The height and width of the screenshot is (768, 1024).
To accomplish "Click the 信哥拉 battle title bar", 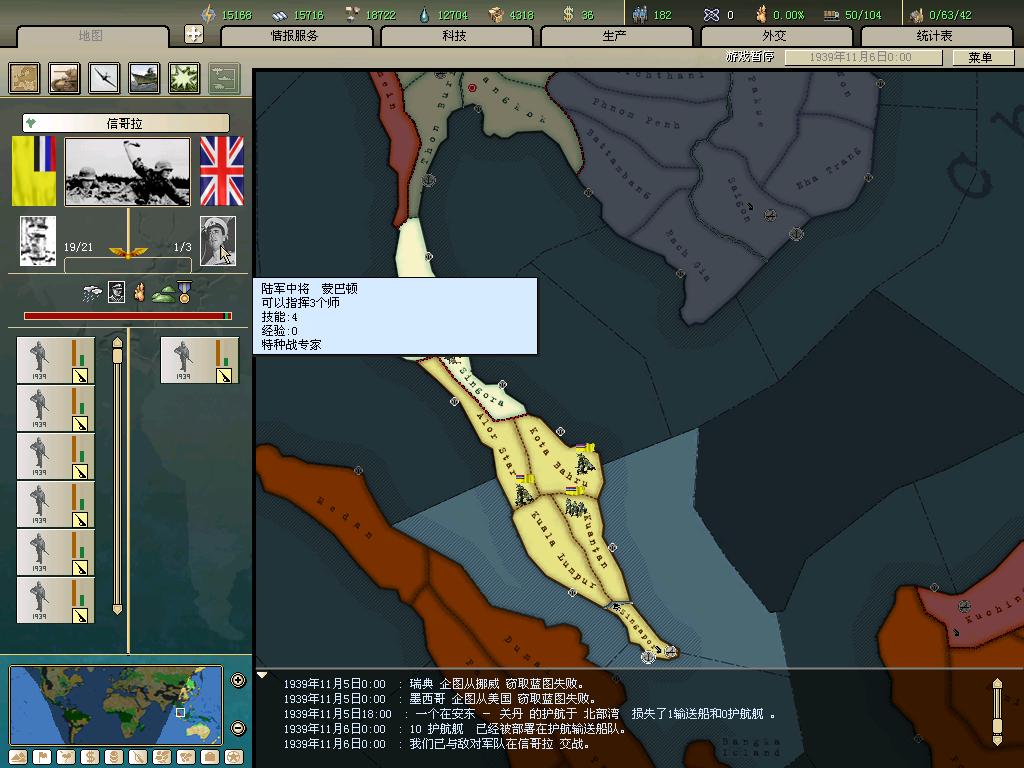I will tap(125, 123).
